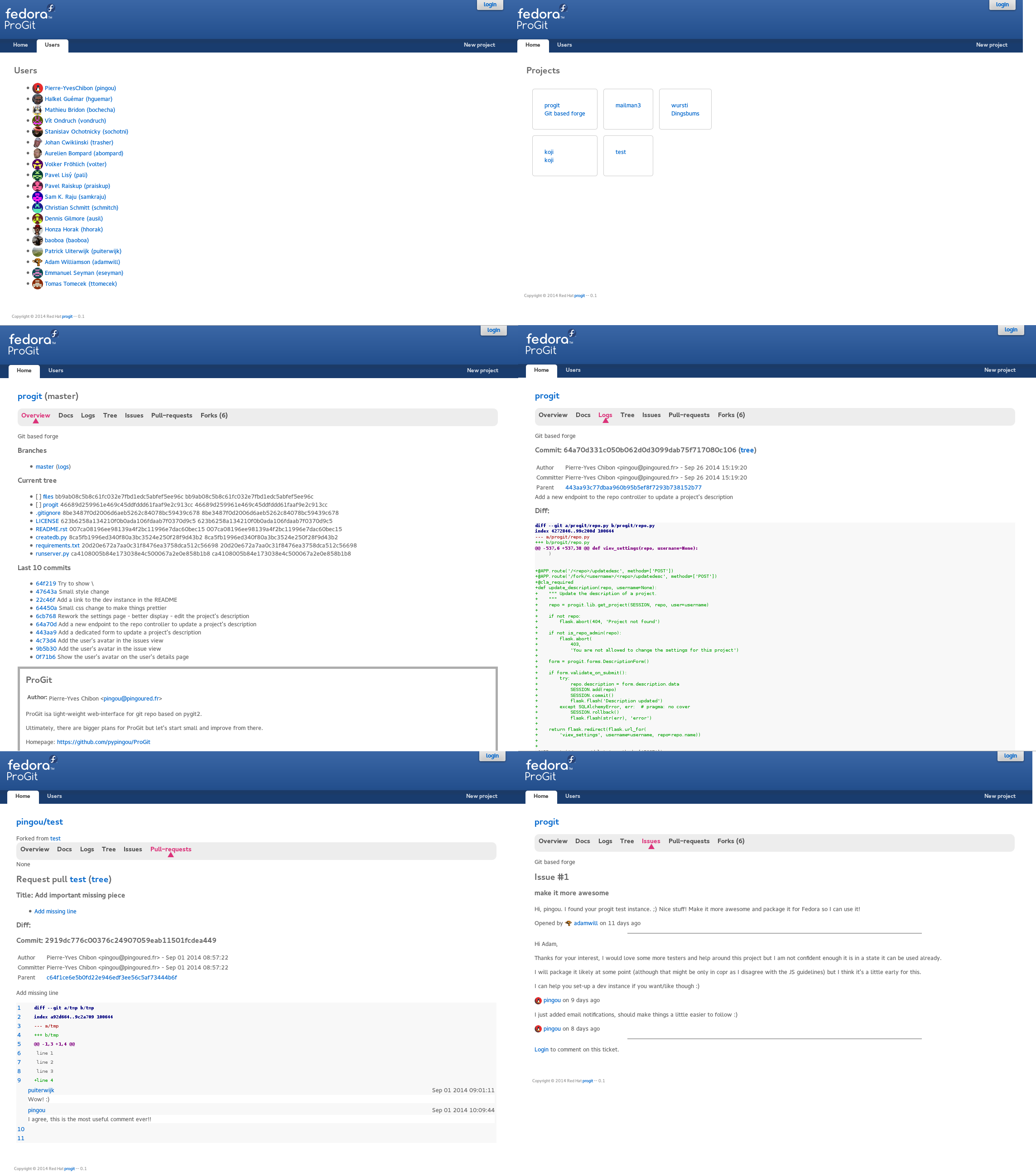Image resolution: width=1036 pixels, height=1176 pixels.
Task: Click avatar beside Pierre-YvesChibon (pingou) in Users list
Action: 38,88
